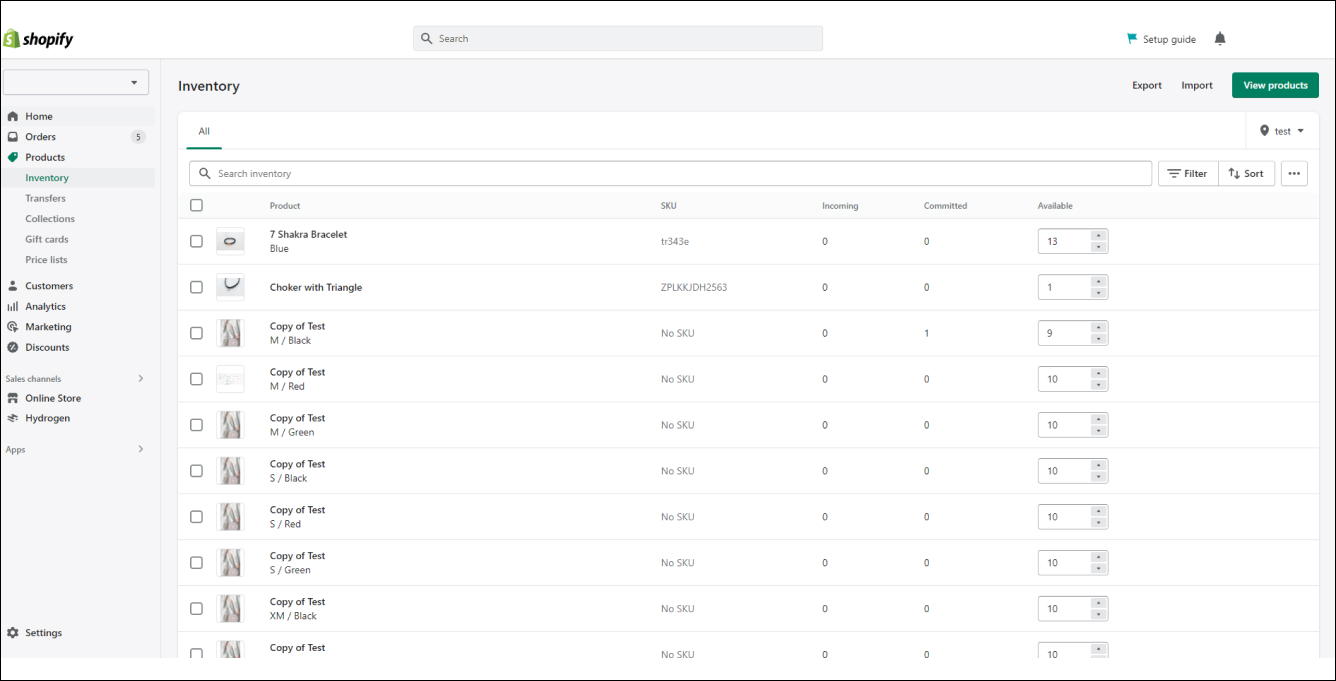Viewport: 1336px width, 681px height.
Task: Click the magnifier icon in top search bar
Action: pos(428,39)
